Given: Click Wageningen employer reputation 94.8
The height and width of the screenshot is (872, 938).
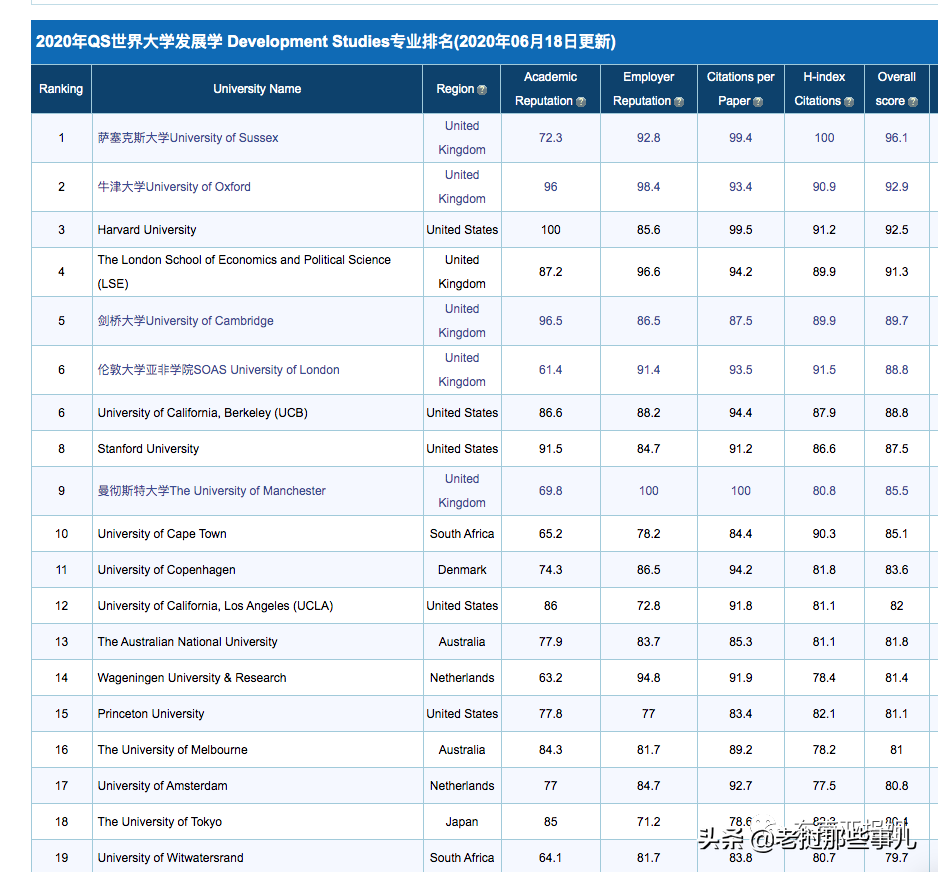Looking at the screenshot, I should tap(648, 678).
